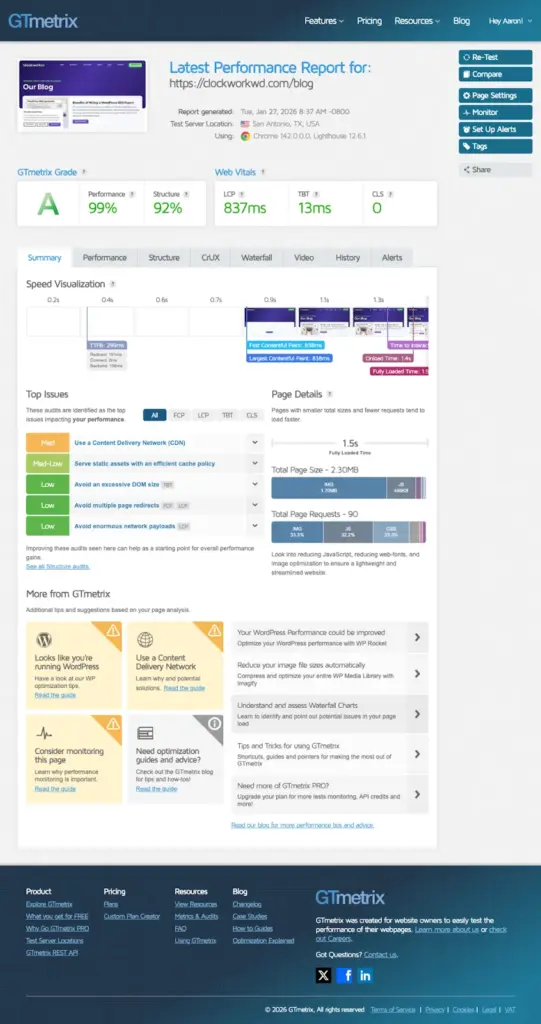Open the Features dropdown menu

pos(324,21)
